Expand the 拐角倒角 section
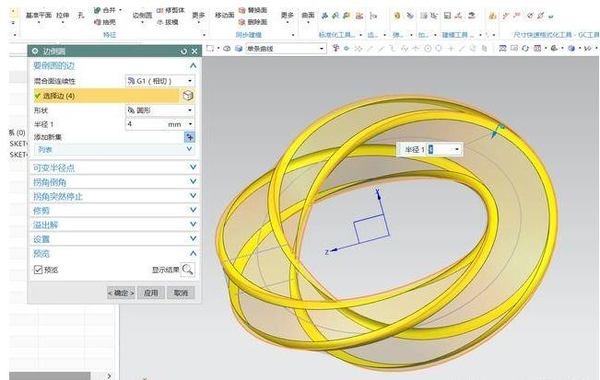600x380 pixels. (193, 181)
